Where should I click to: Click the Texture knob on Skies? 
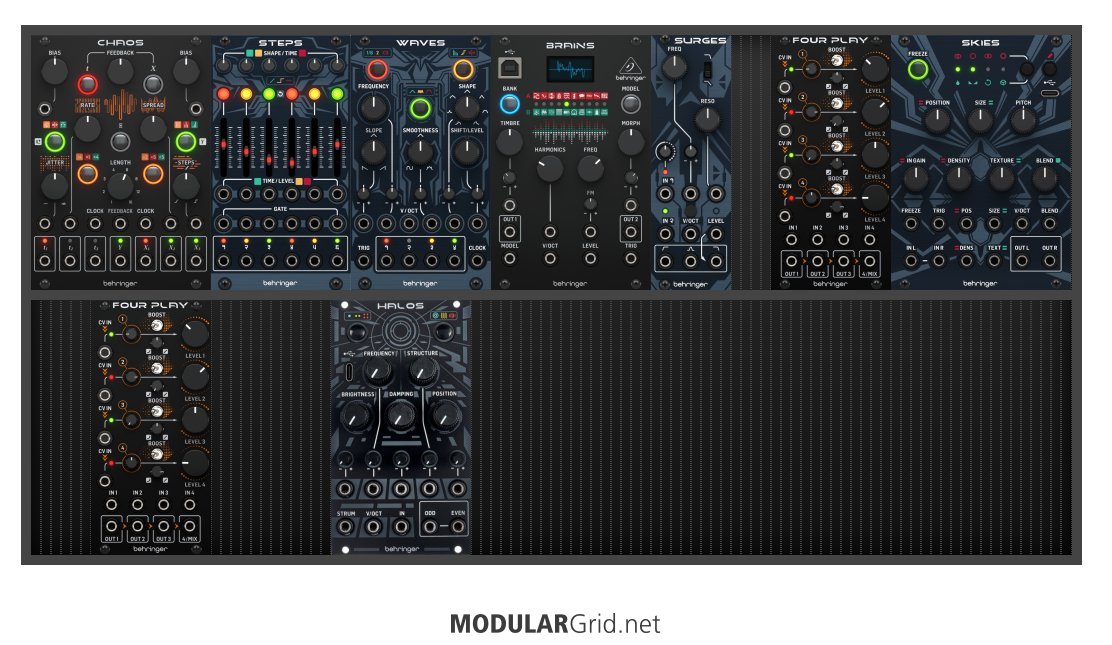coord(1001,179)
